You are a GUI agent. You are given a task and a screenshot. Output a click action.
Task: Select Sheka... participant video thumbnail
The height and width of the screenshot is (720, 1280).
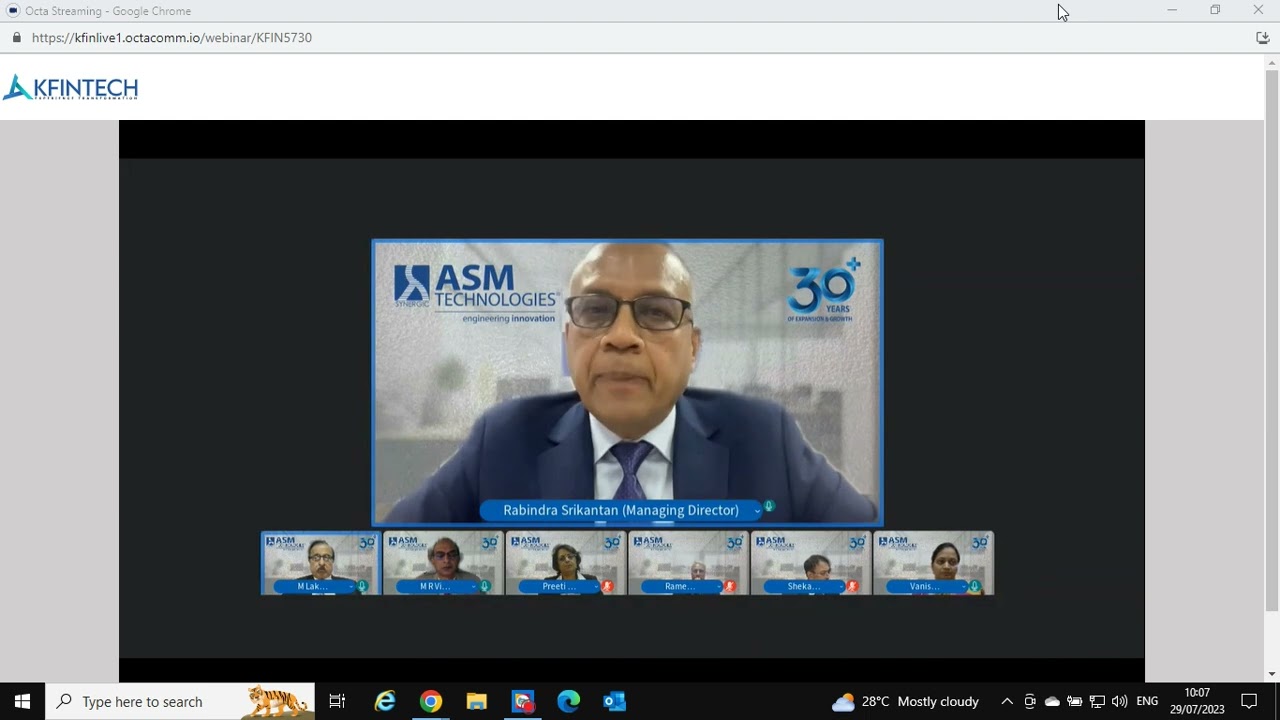click(811, 563)
